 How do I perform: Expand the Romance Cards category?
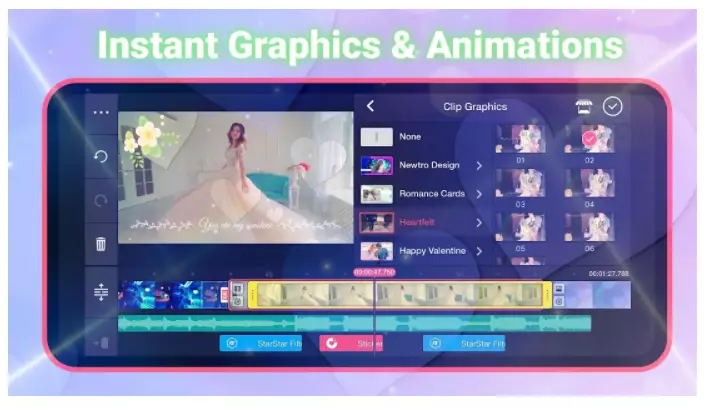click(479, 194)
